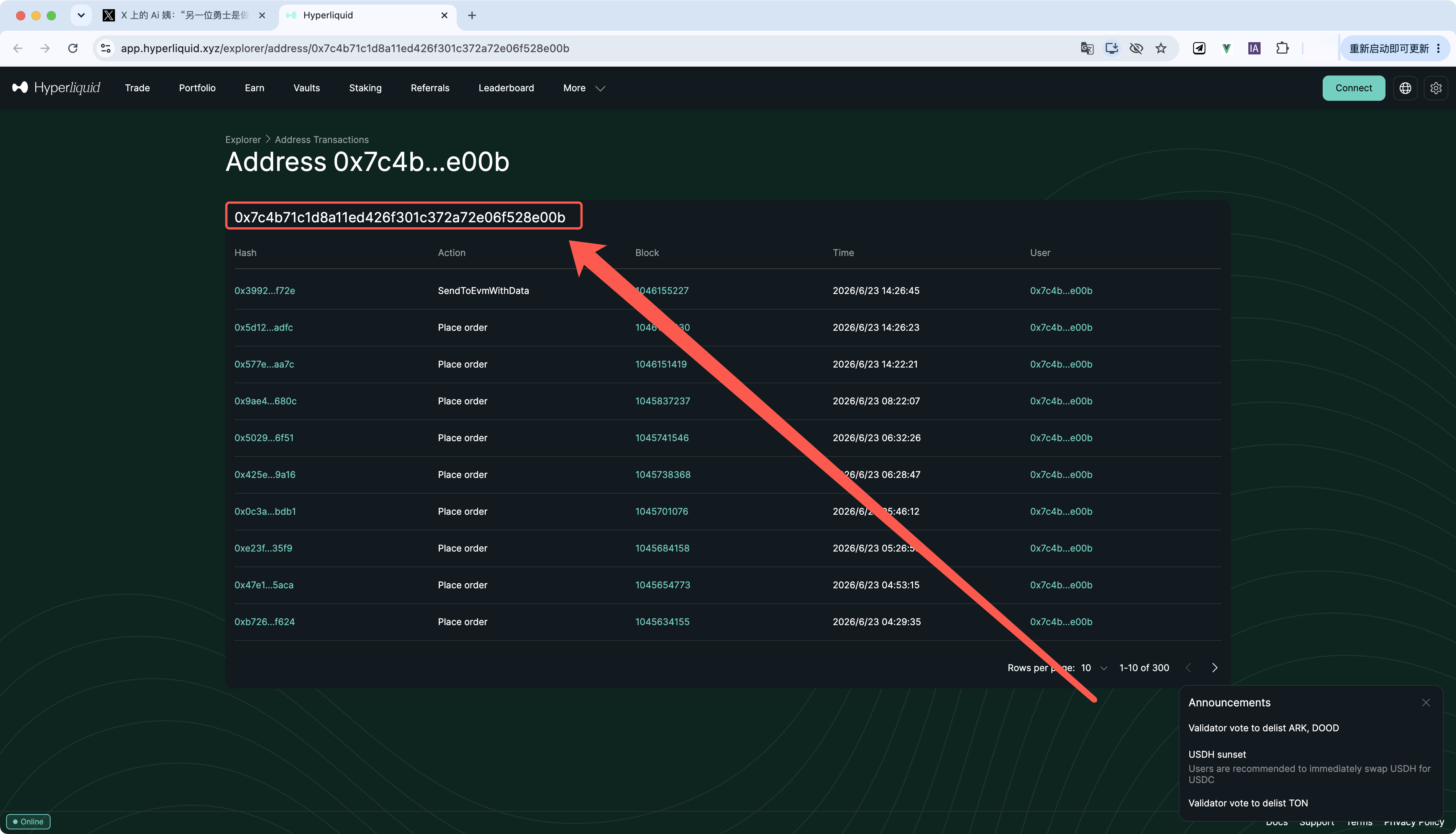Click the install app icon in address bar
The height and width of the screenshot is (834, 1456).
pos(1111,48)
